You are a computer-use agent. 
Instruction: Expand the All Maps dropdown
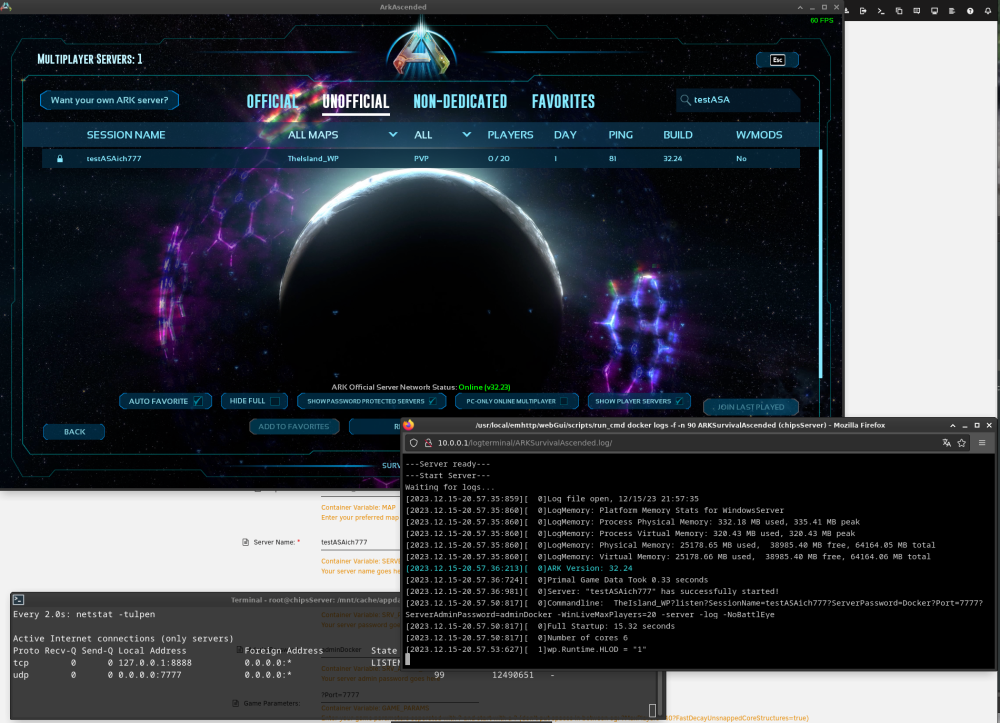393,135
